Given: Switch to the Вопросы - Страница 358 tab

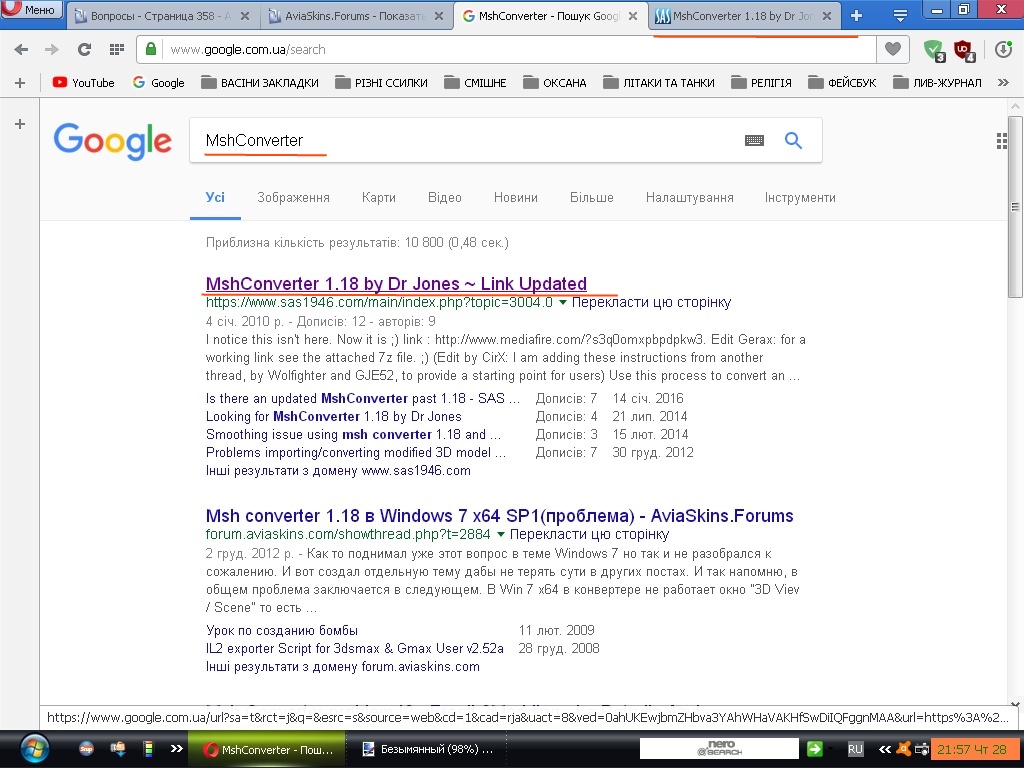Looking at the screenshot, I should [162, 16].
